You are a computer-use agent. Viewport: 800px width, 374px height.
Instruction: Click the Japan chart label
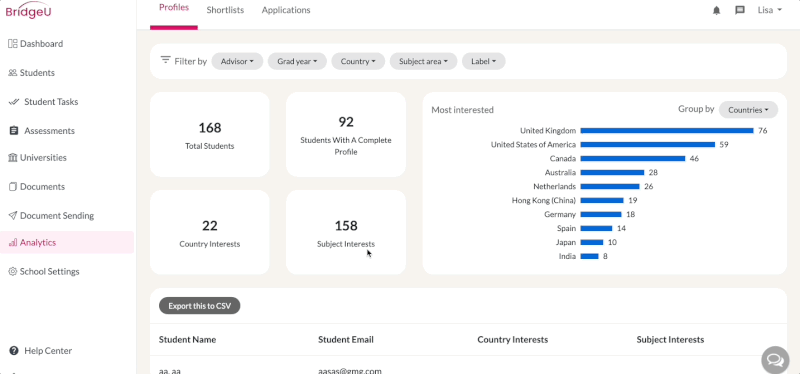(566, 243)
